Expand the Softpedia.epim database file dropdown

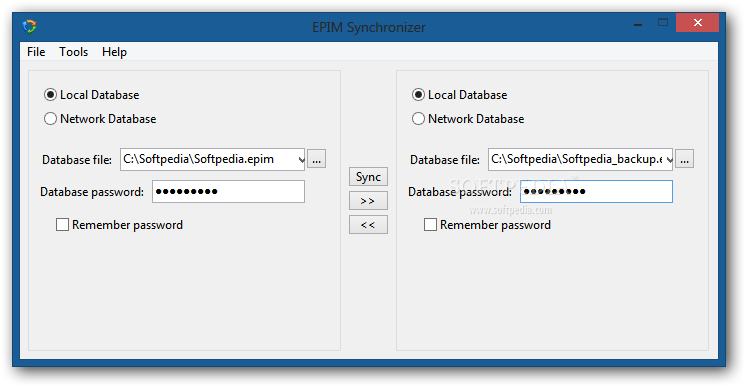pos(301,159)
